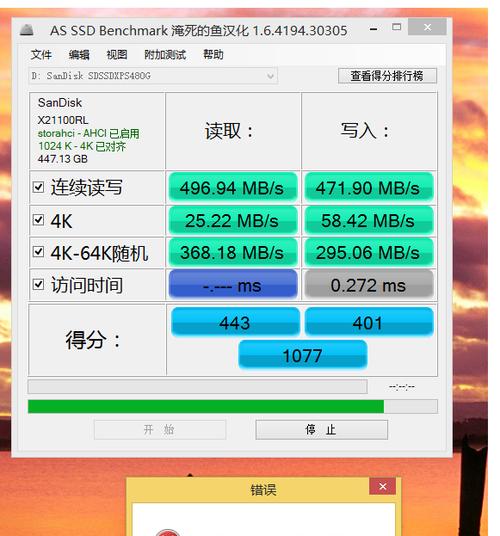Open the 附加测试 menu
Viewport: 500px width, 536px height.
click(165, 55)
